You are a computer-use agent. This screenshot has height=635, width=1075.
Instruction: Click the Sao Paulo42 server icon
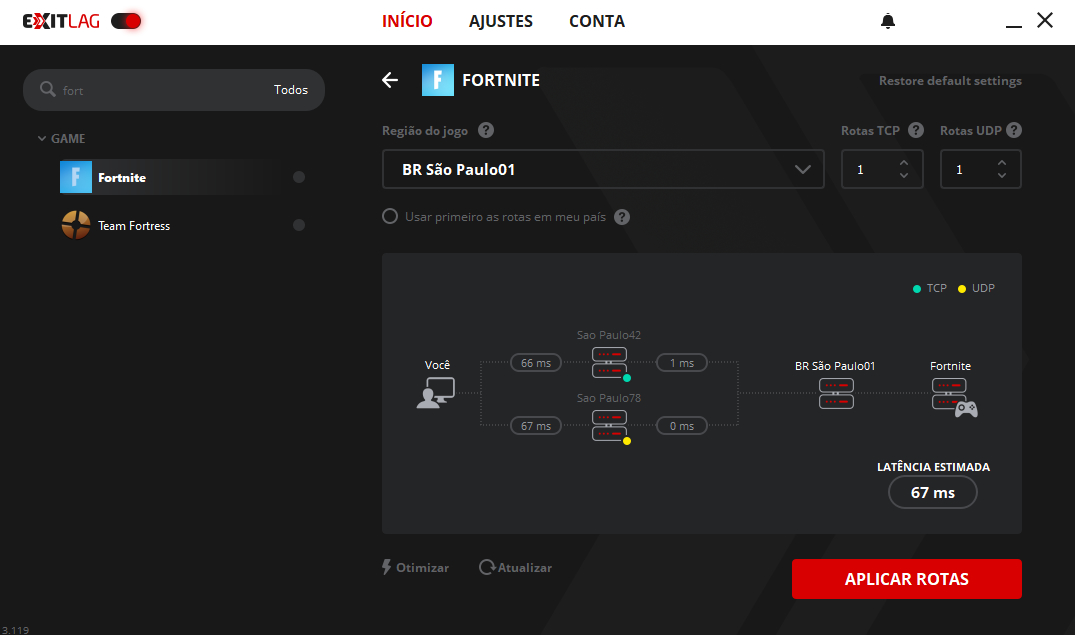[609, 363]
